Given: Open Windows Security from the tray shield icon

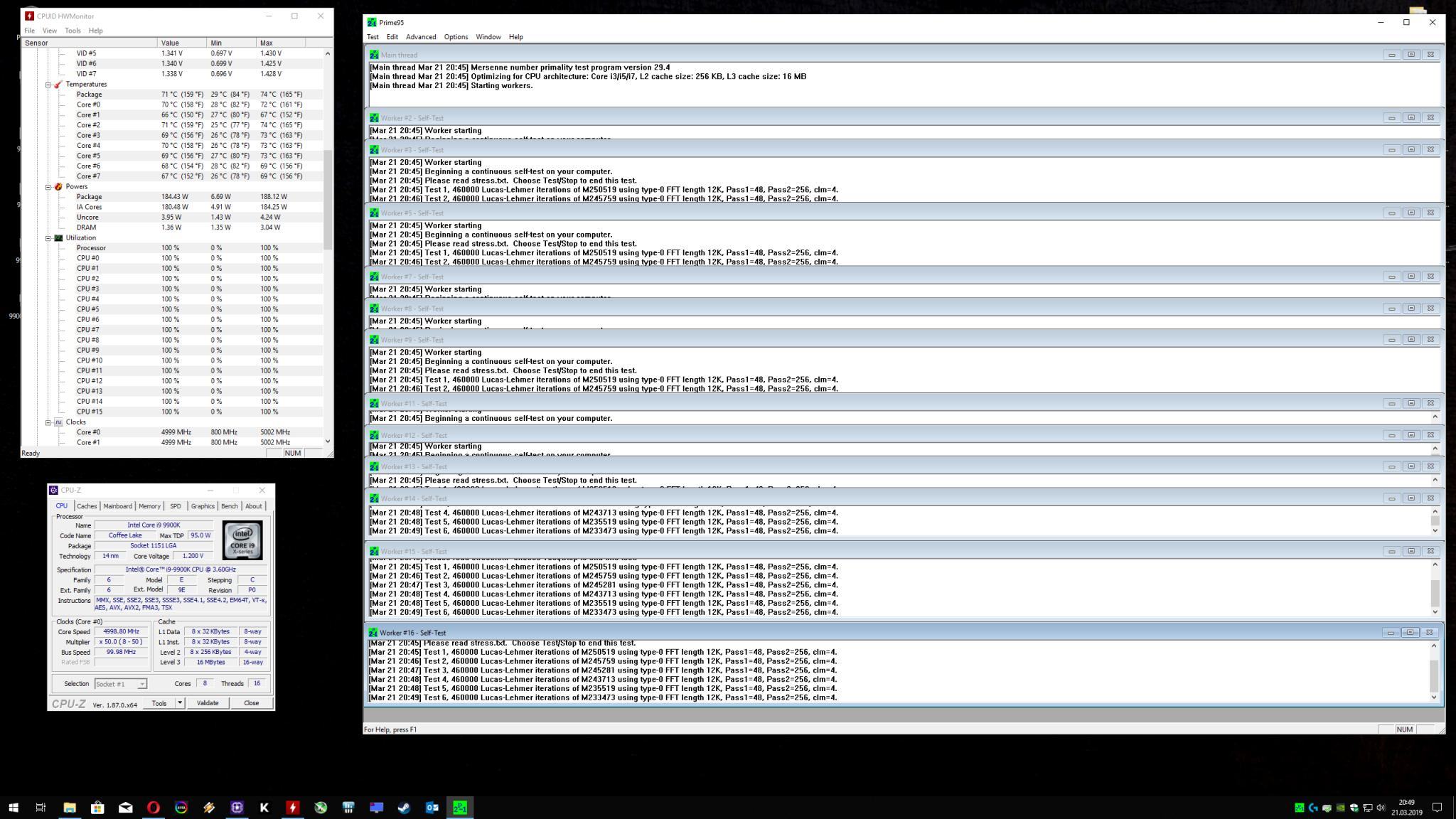Looking at the screenshot, I should coord(1354,808).
